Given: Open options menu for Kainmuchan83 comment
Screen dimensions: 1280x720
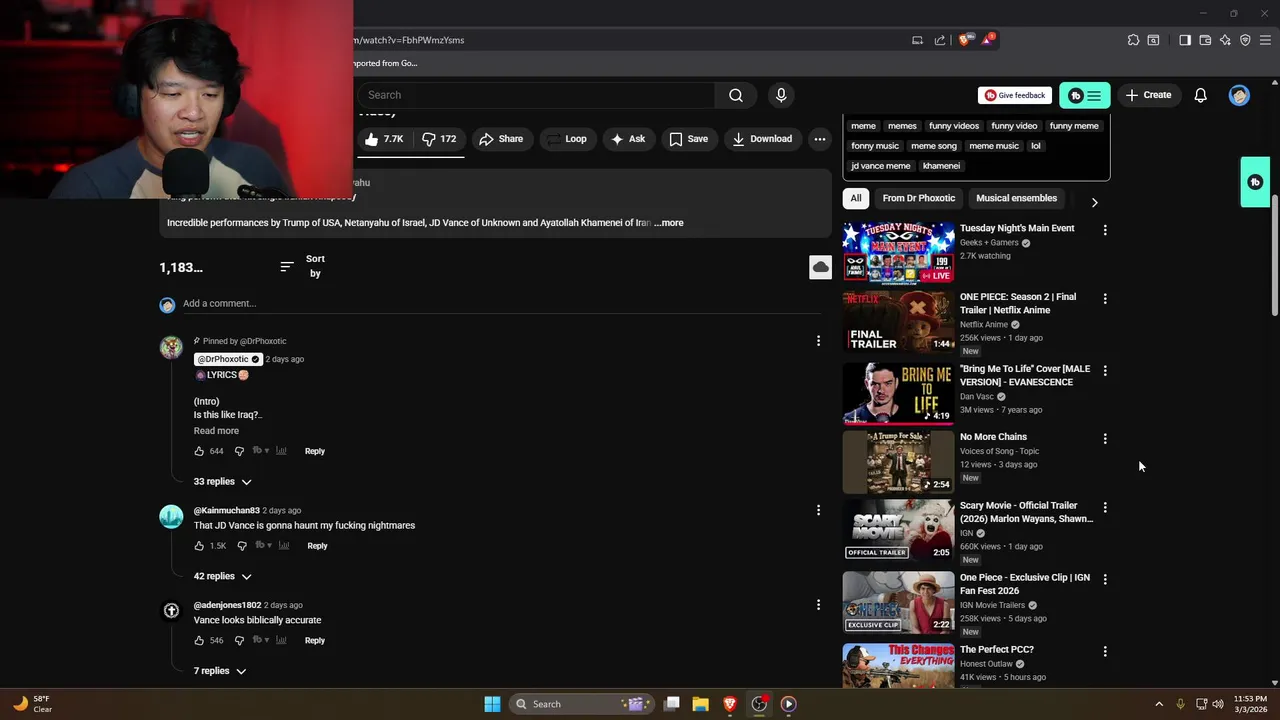Looking at the screenshot, I should 818,510.
